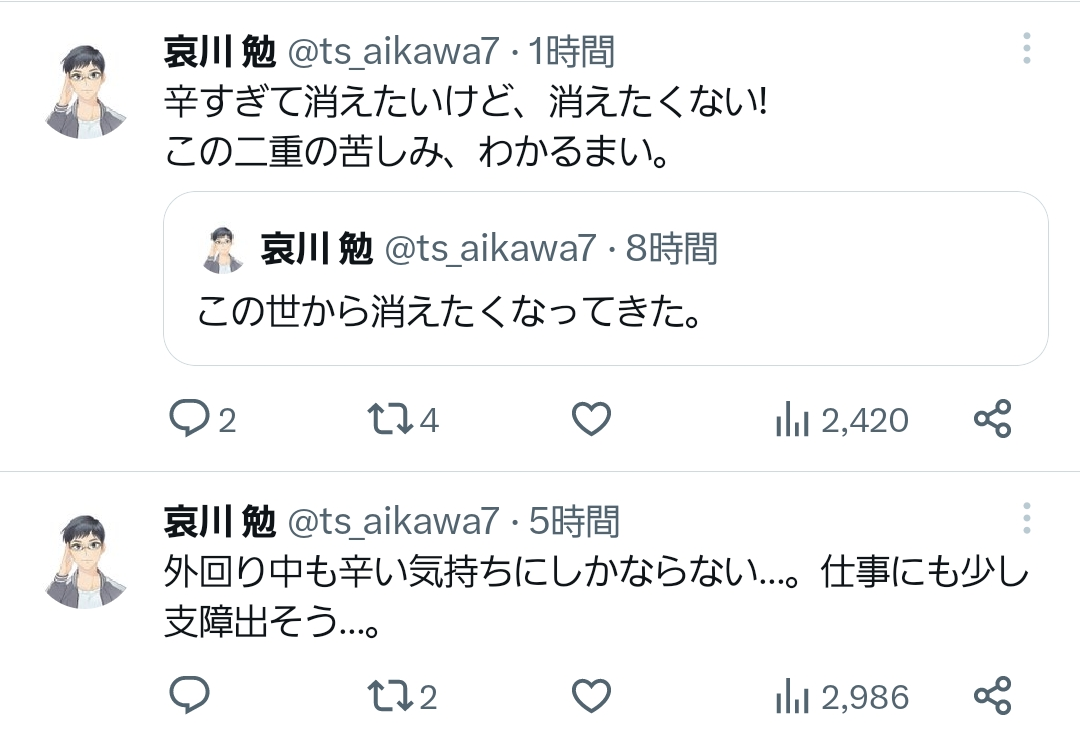The width and height of the screenshot is (1080, 753).
Task: Open avatar of the 1時間 tweet author
Action: (x=86, y=91)
